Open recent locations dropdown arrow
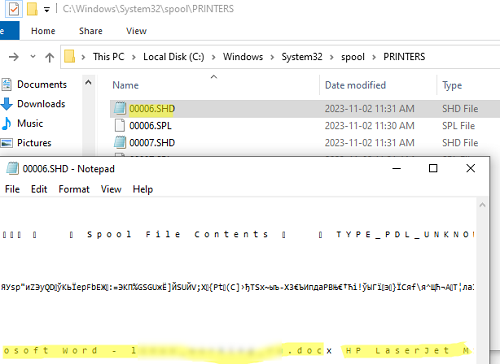Screen dimensions: 500x364 click(x=33, y=57)
